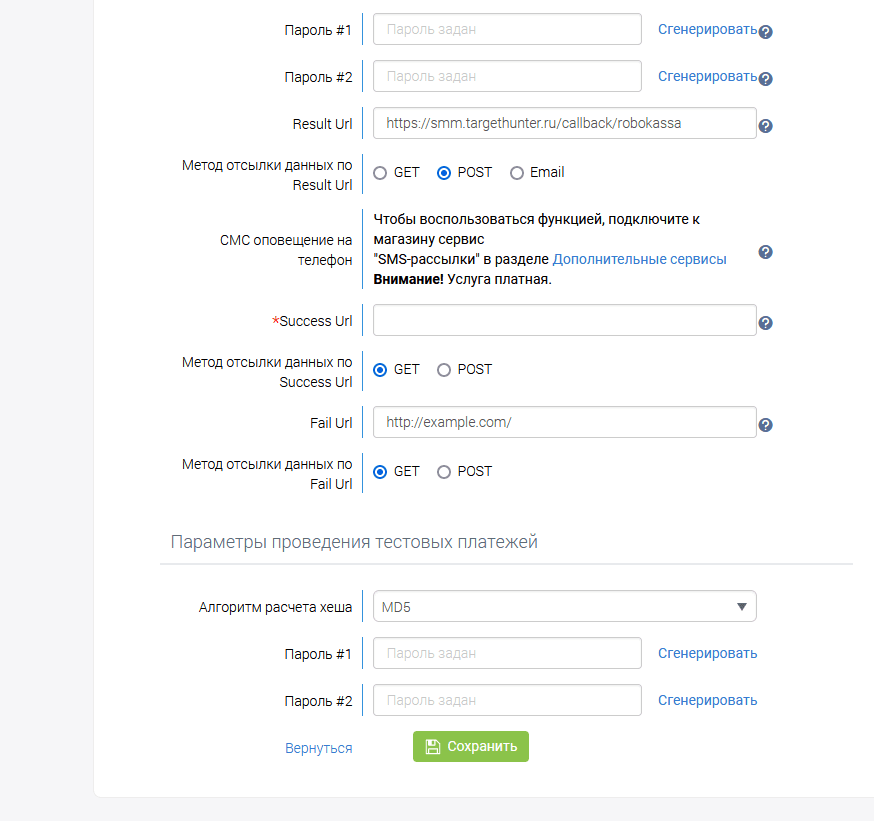The image size is (874, 821).
Task: Open help tooltip for Fail Url
Action: tap(766, 425)
